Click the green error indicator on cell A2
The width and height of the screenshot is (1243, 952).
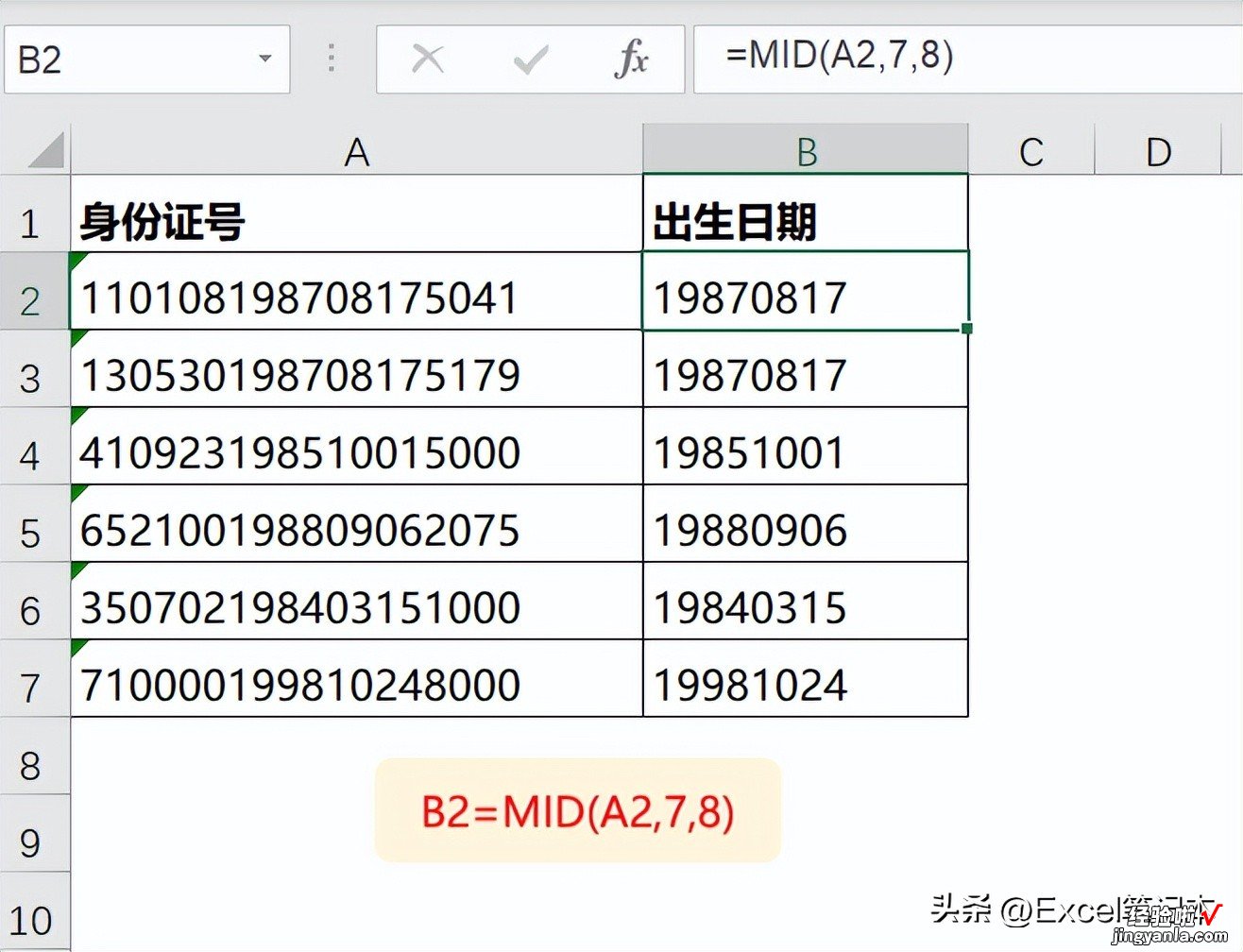click(77, 259)
